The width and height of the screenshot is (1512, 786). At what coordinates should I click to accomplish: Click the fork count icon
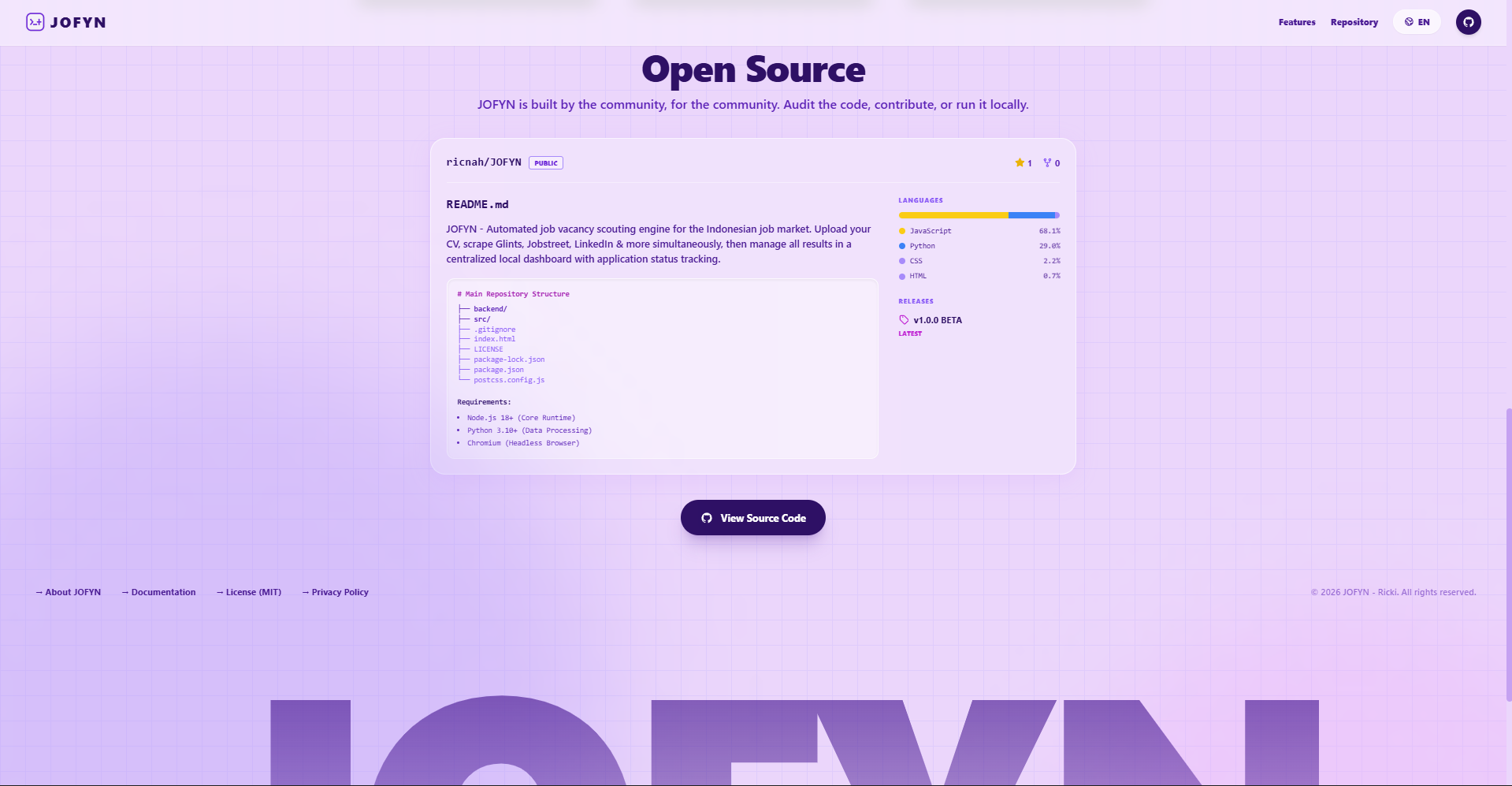(x=1047, y=162)
